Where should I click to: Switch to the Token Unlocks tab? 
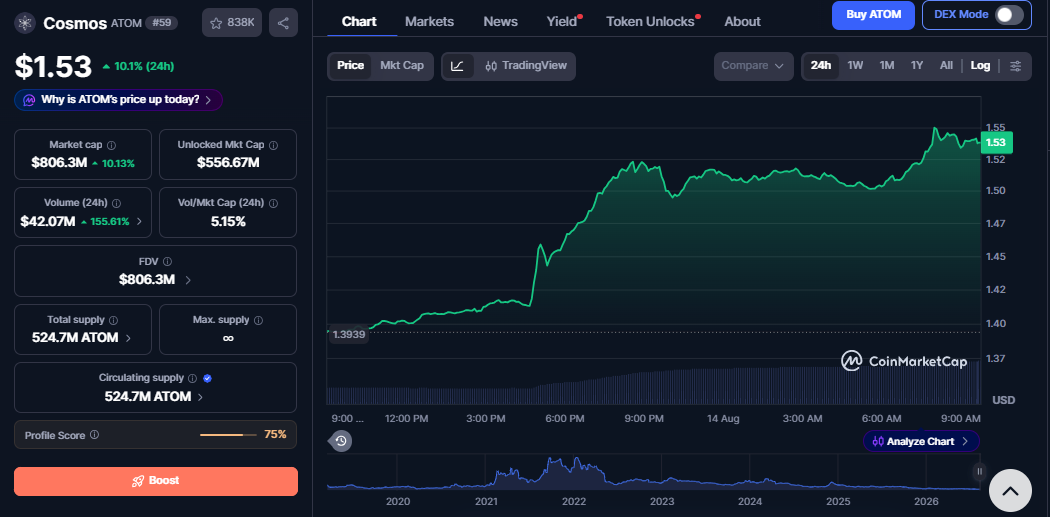coord(650,21)
